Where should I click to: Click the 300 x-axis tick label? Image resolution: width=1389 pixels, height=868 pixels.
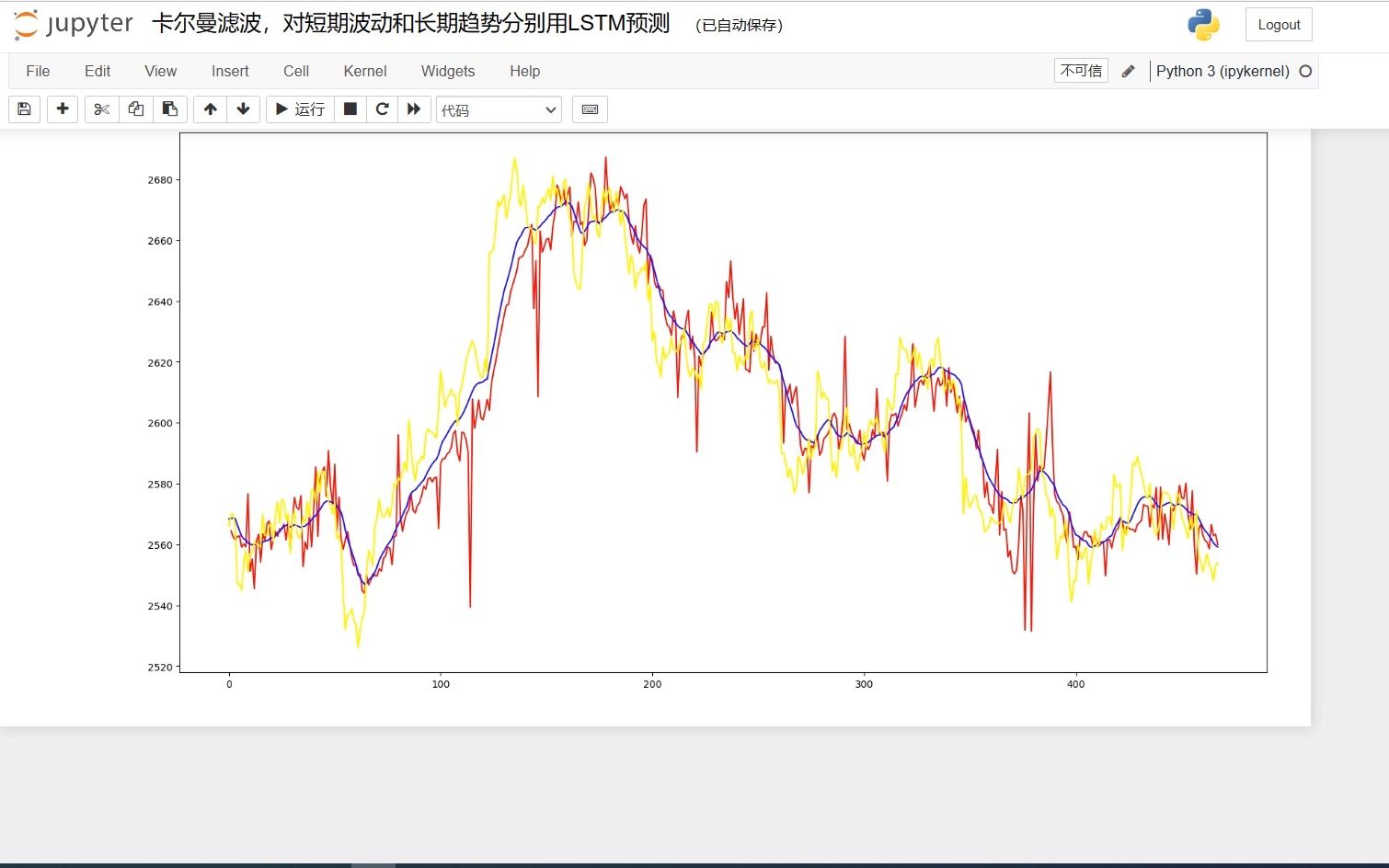(x=864, y=684)
